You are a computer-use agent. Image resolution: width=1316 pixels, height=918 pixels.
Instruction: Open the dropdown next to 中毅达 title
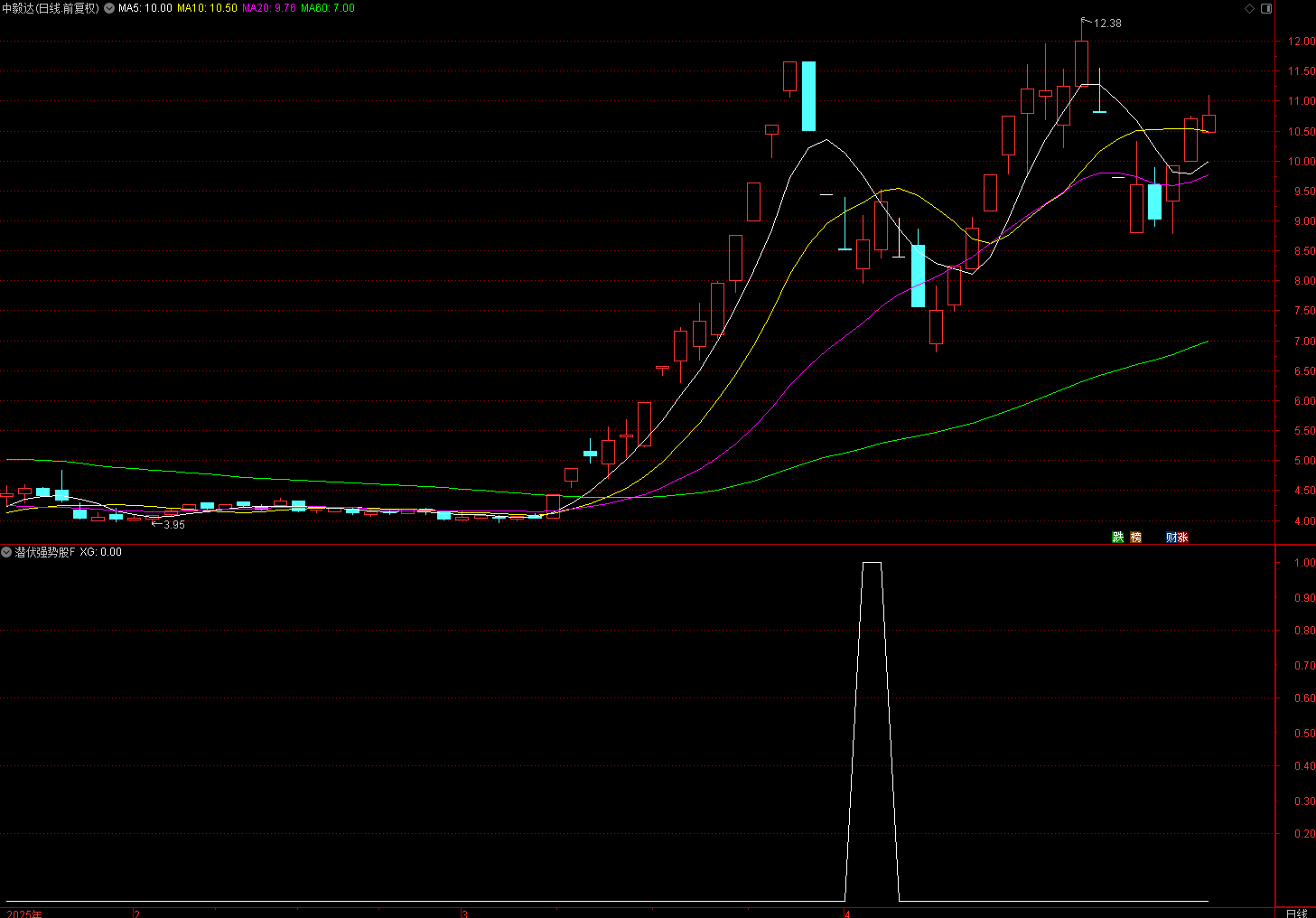pyautogui.click(x=108, y=8)
